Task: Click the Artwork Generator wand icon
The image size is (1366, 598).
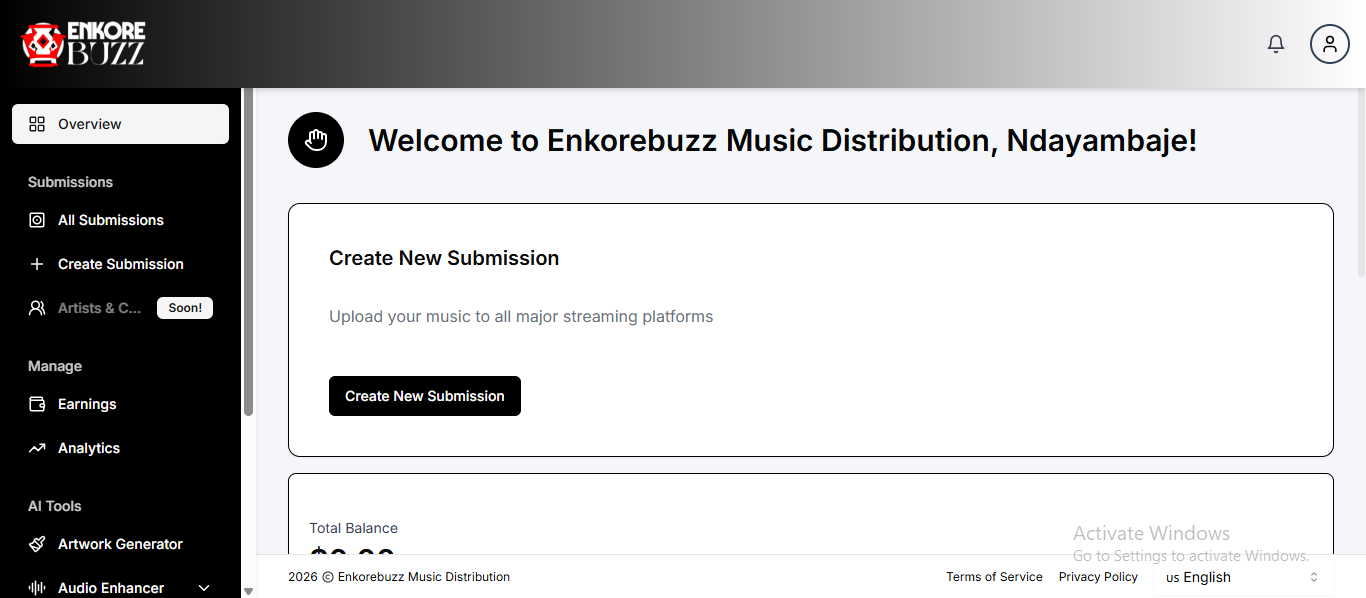Action: [37, 544]
